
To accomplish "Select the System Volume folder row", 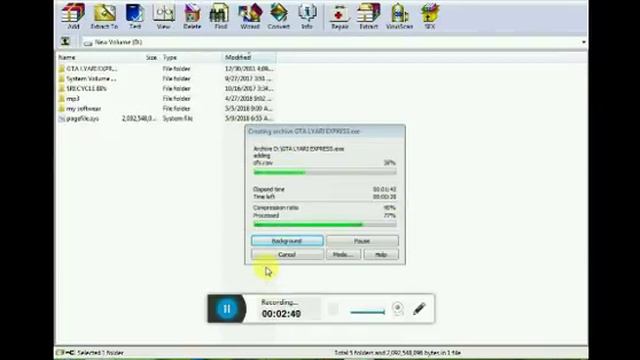I will click(x=165, y=78).
